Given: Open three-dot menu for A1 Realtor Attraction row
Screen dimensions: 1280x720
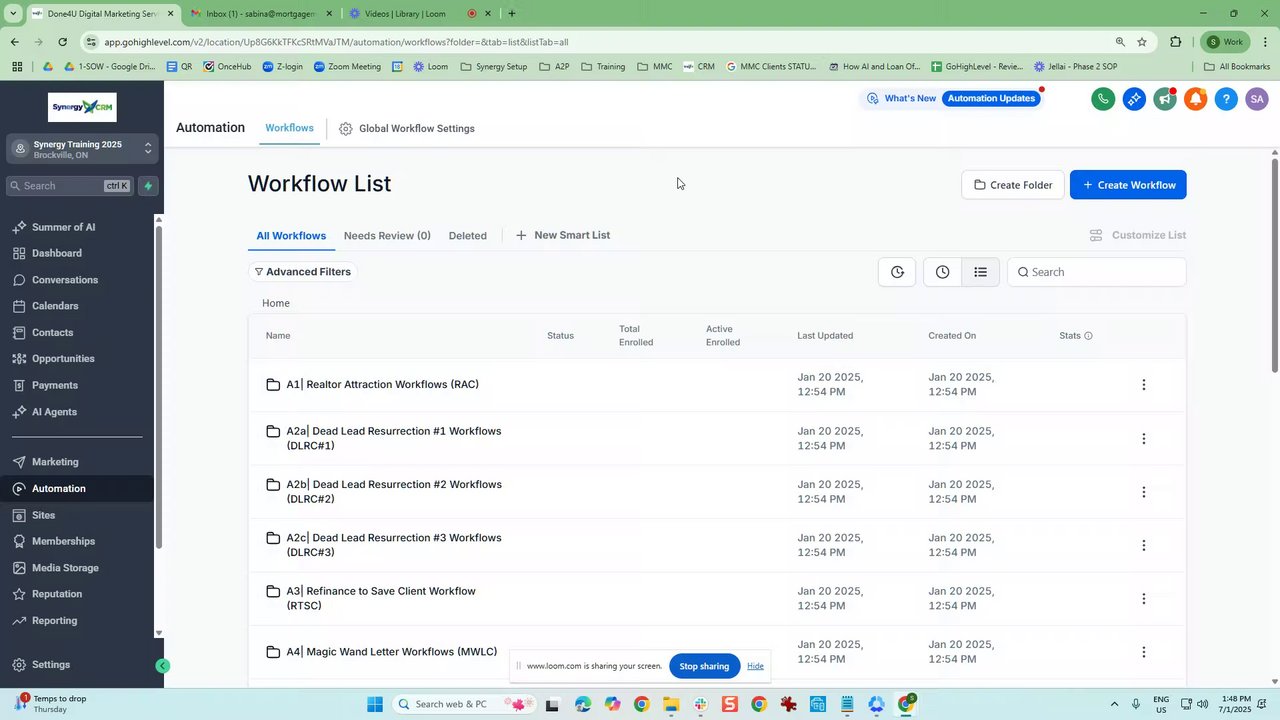Looking at the screenshot, I should [x=1144, y=385].
